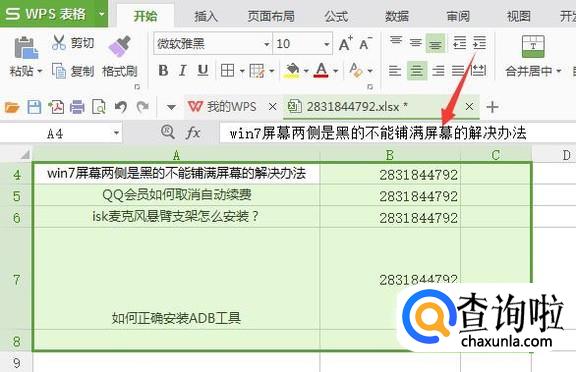576x372 pixels.
Task: Open the Name Box dropdown next to A4
Action: point(116,133)
